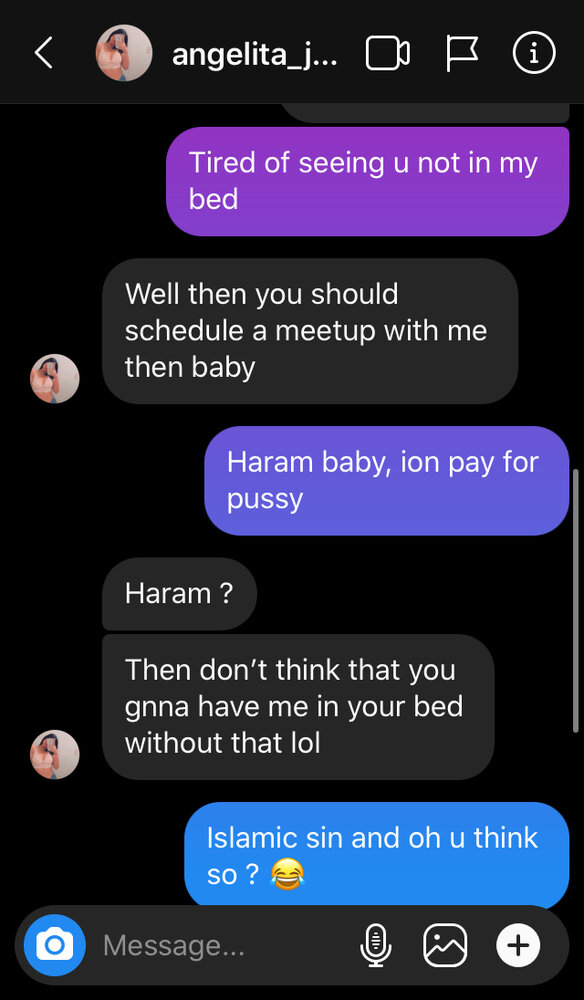584x1000 pixels.
Task: Open conversation info icon
Action: [534, 53]
